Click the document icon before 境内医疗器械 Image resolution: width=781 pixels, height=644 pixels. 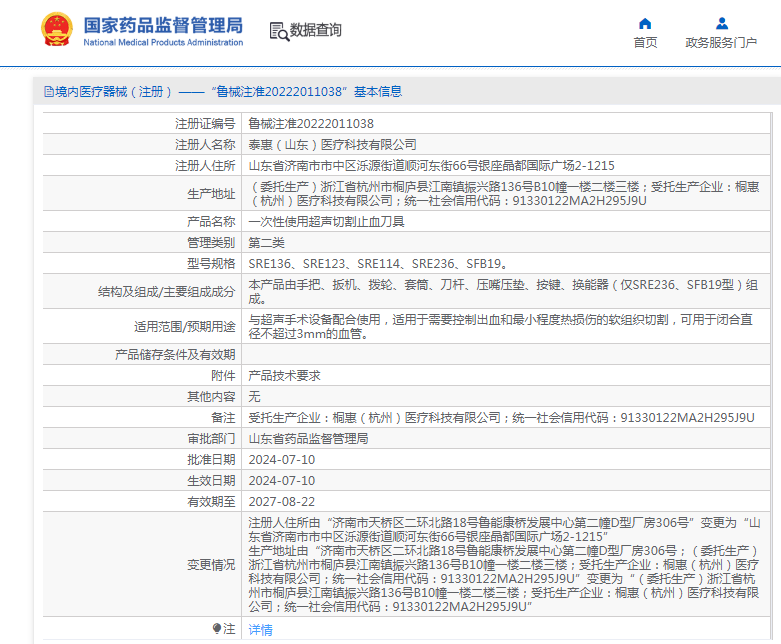(x=49, y=92)
